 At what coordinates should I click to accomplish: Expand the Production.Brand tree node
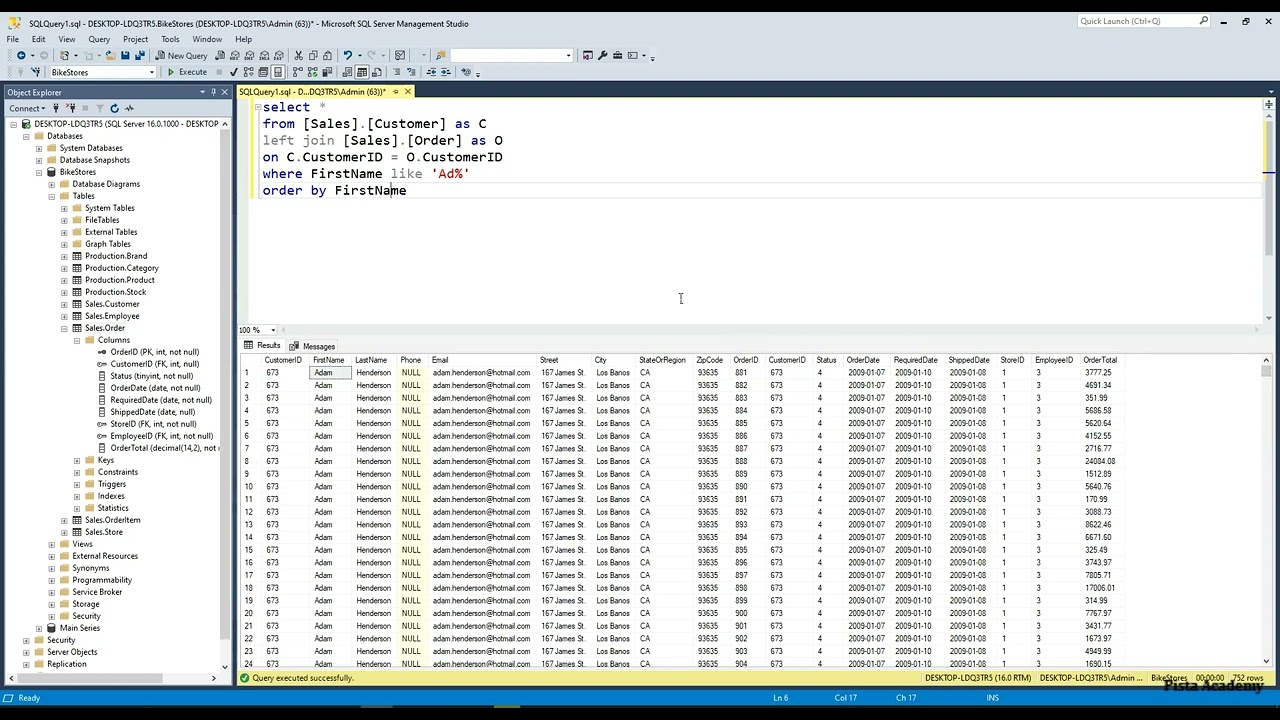coord(64,256)
